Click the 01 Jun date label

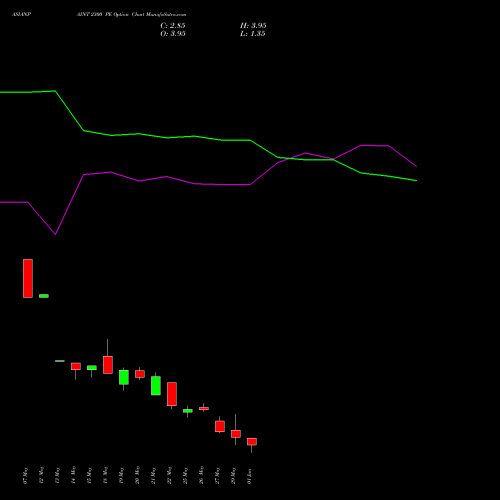click(249, 476)
